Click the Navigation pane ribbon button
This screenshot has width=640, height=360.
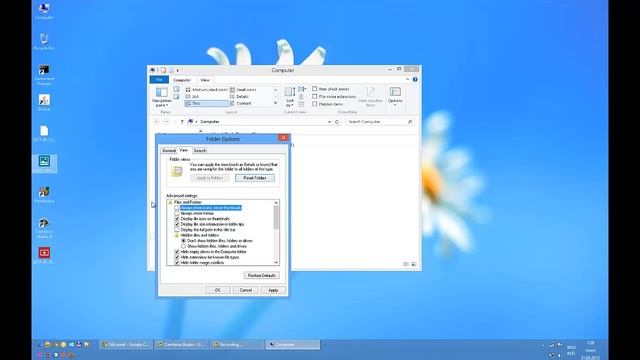point(162,97)
